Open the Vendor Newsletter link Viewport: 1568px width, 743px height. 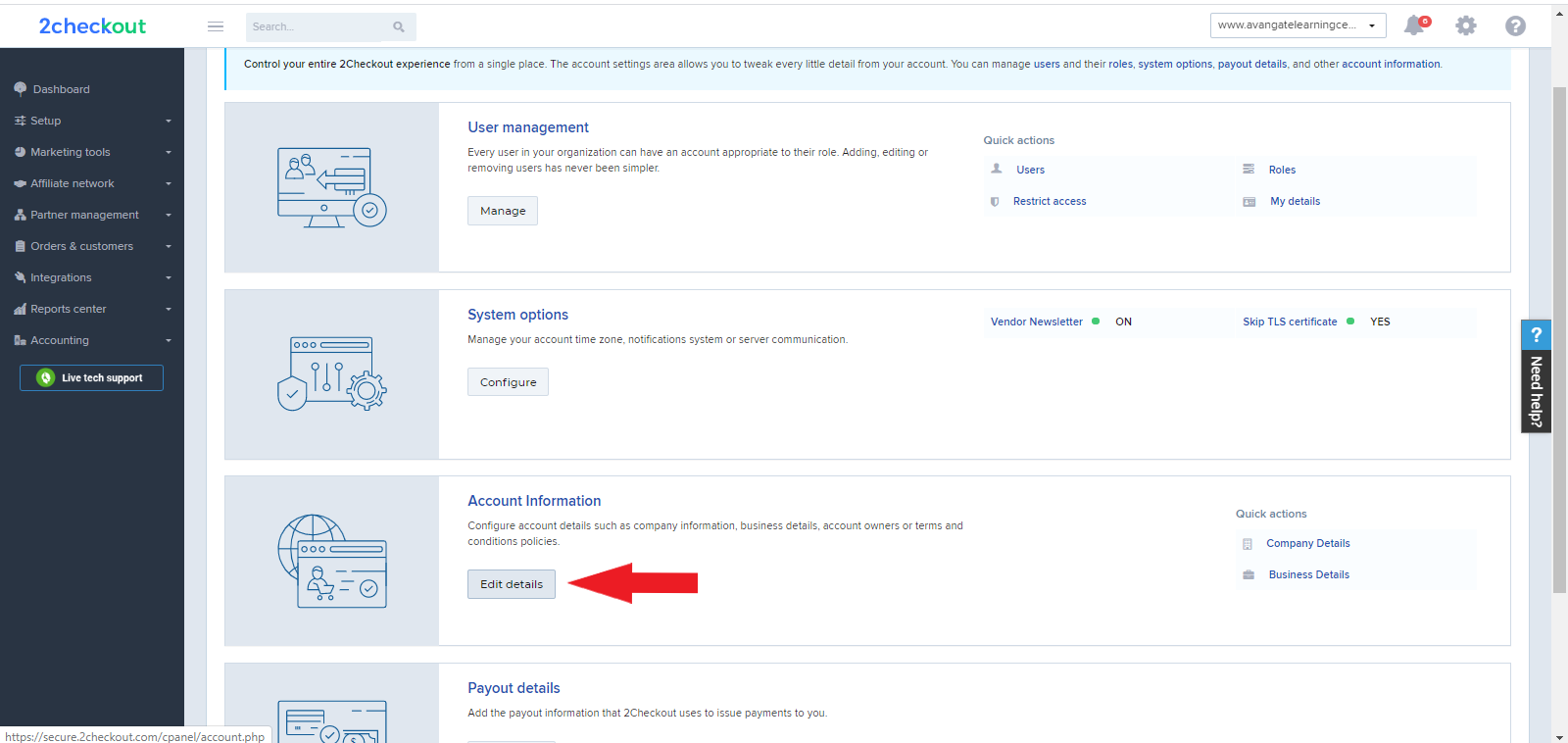click(1037, 322)
